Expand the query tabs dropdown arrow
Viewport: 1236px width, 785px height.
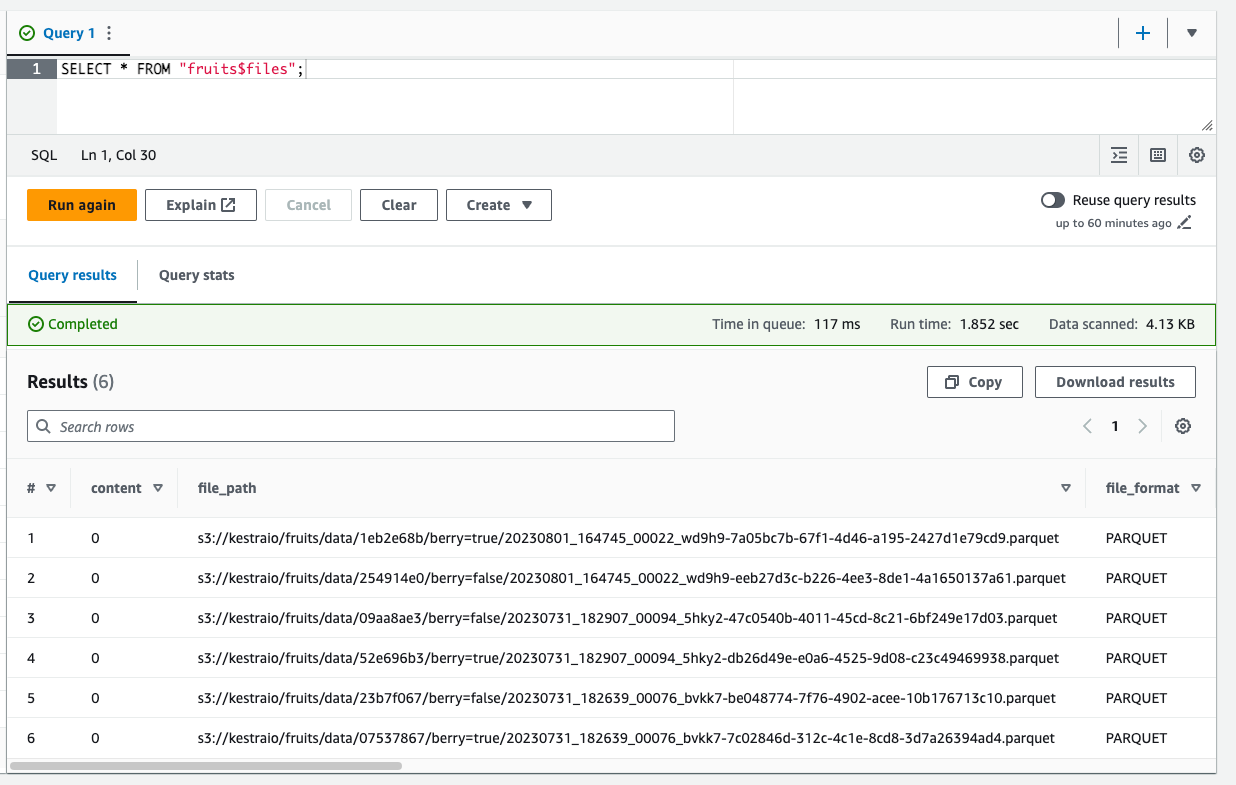[1192, 33]
